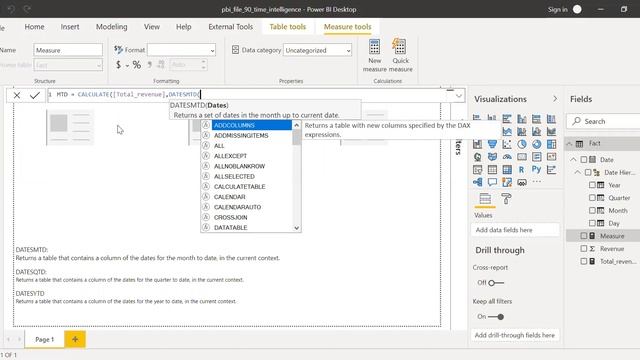Select the Q&A visual speech bubble
The image size is (640, 360).
pos(492,182)
